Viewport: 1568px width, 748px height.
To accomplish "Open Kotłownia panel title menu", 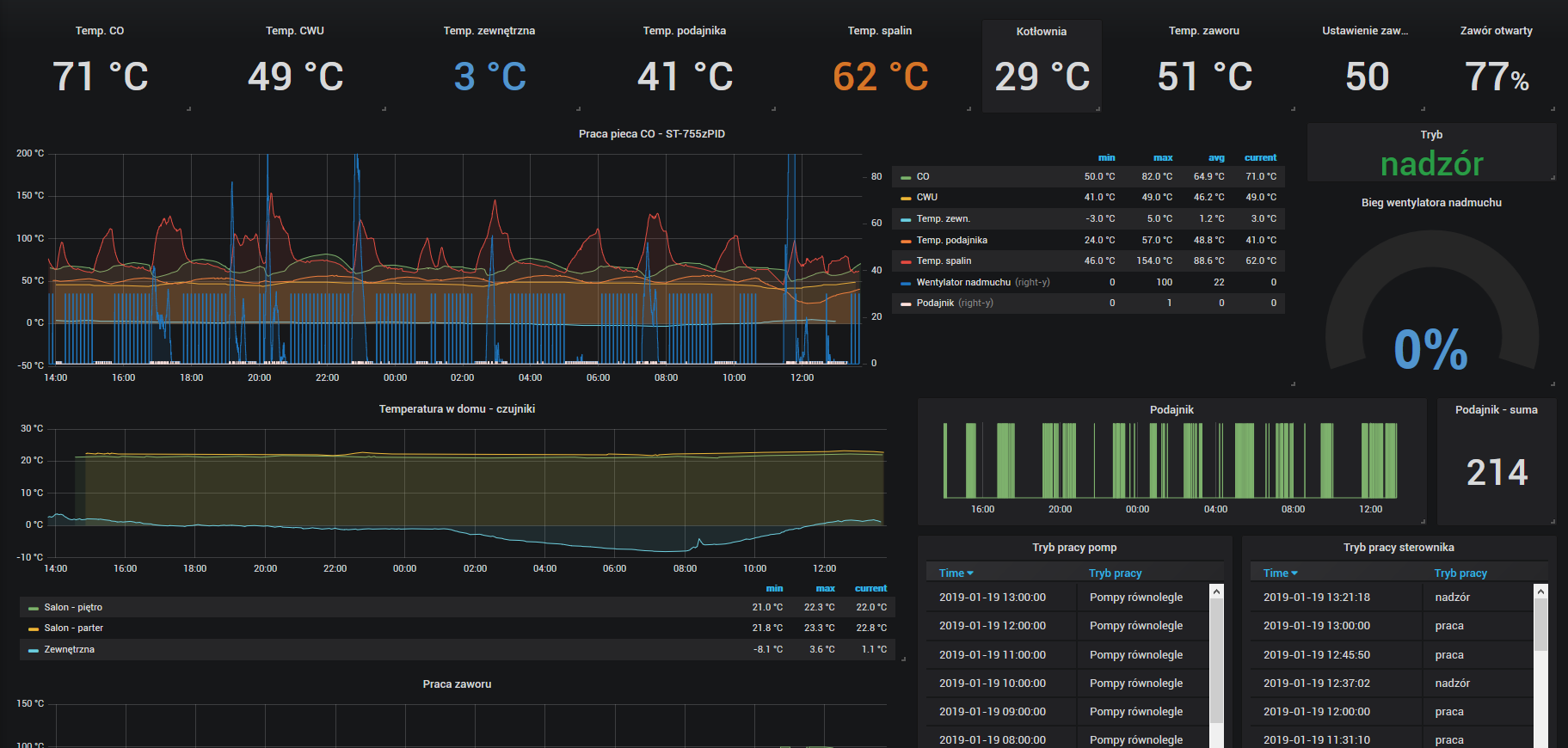I will click(x=1042, y=32).
